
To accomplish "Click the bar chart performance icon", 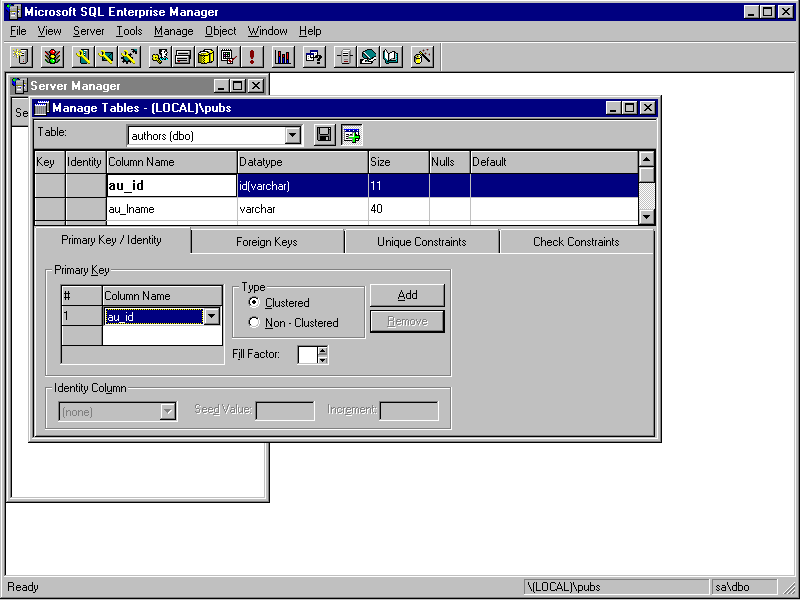I will pos(283,57).
